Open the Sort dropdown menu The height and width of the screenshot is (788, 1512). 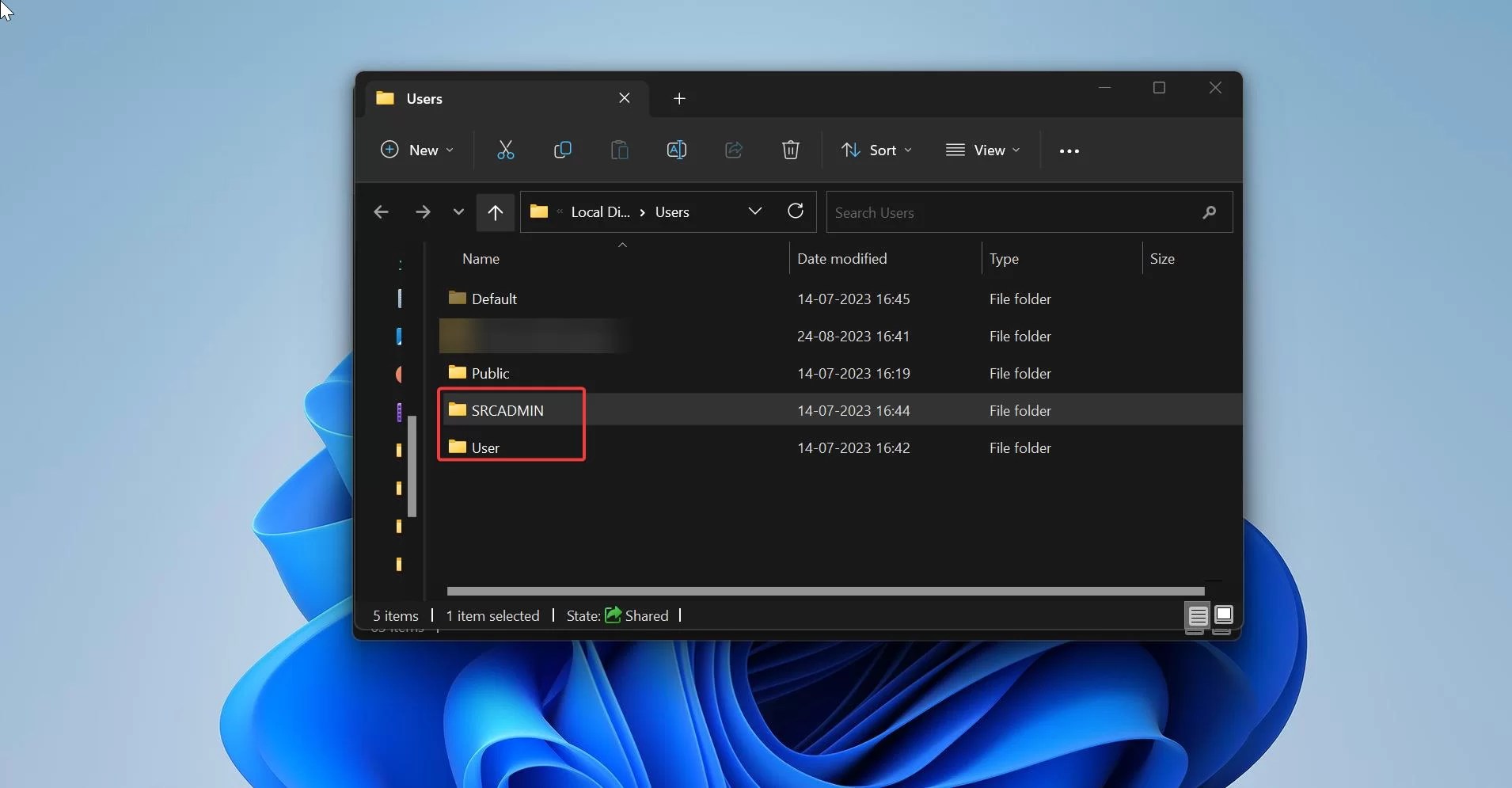coord(877,150)
